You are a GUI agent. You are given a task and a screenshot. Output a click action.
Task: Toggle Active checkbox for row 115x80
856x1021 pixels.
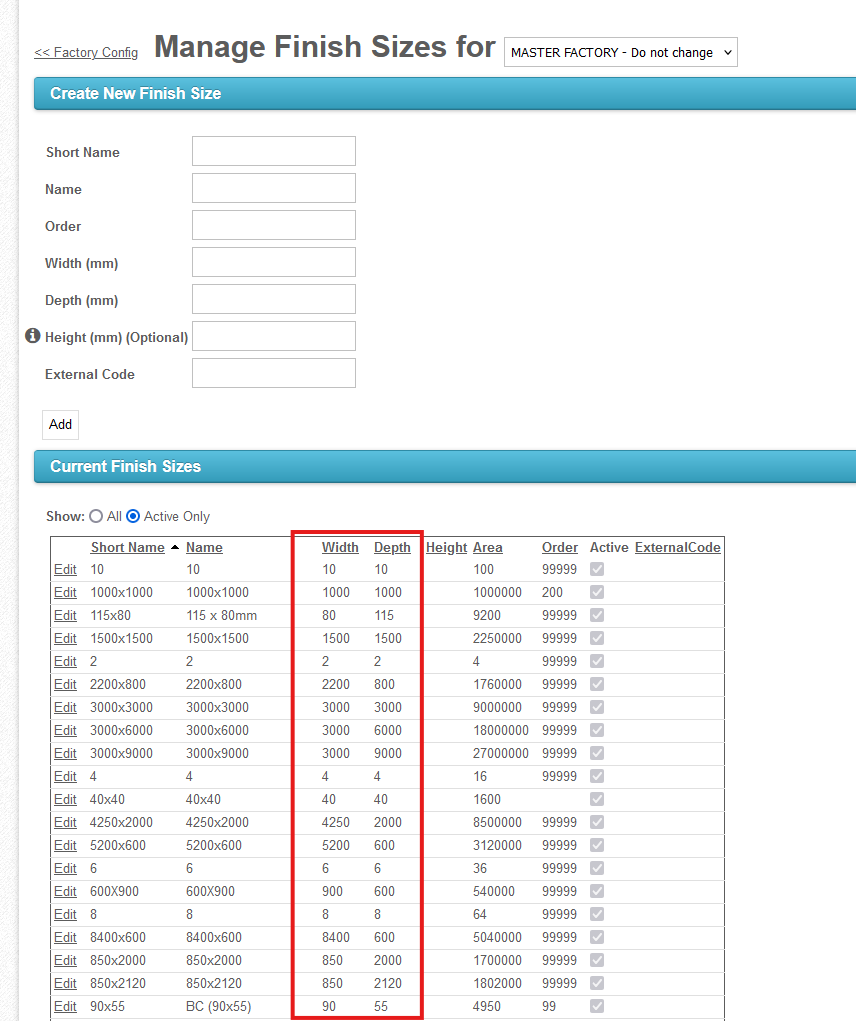point(597,615)
